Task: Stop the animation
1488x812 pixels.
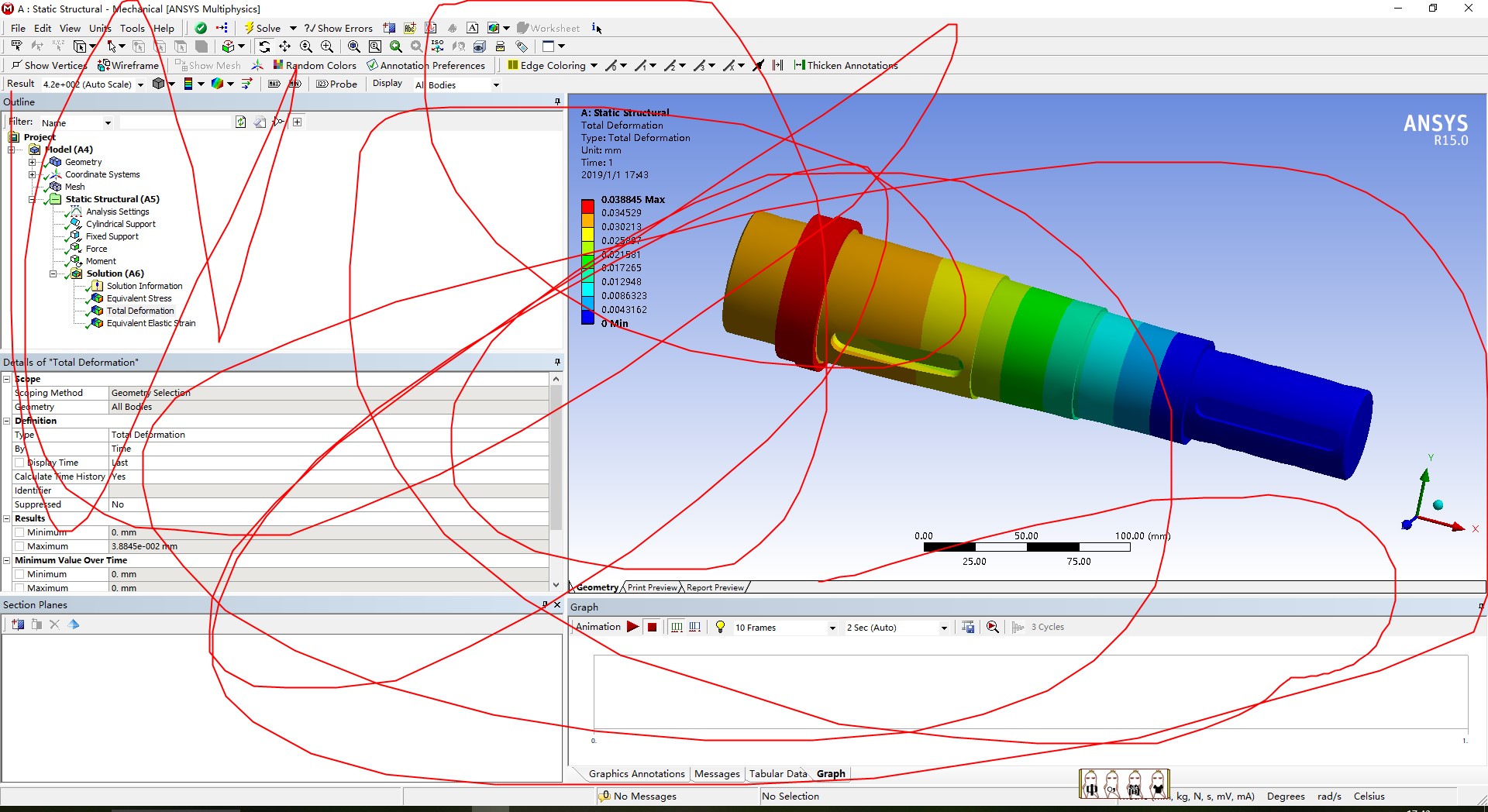Action: pyautogui.click(x=653, y=627)
